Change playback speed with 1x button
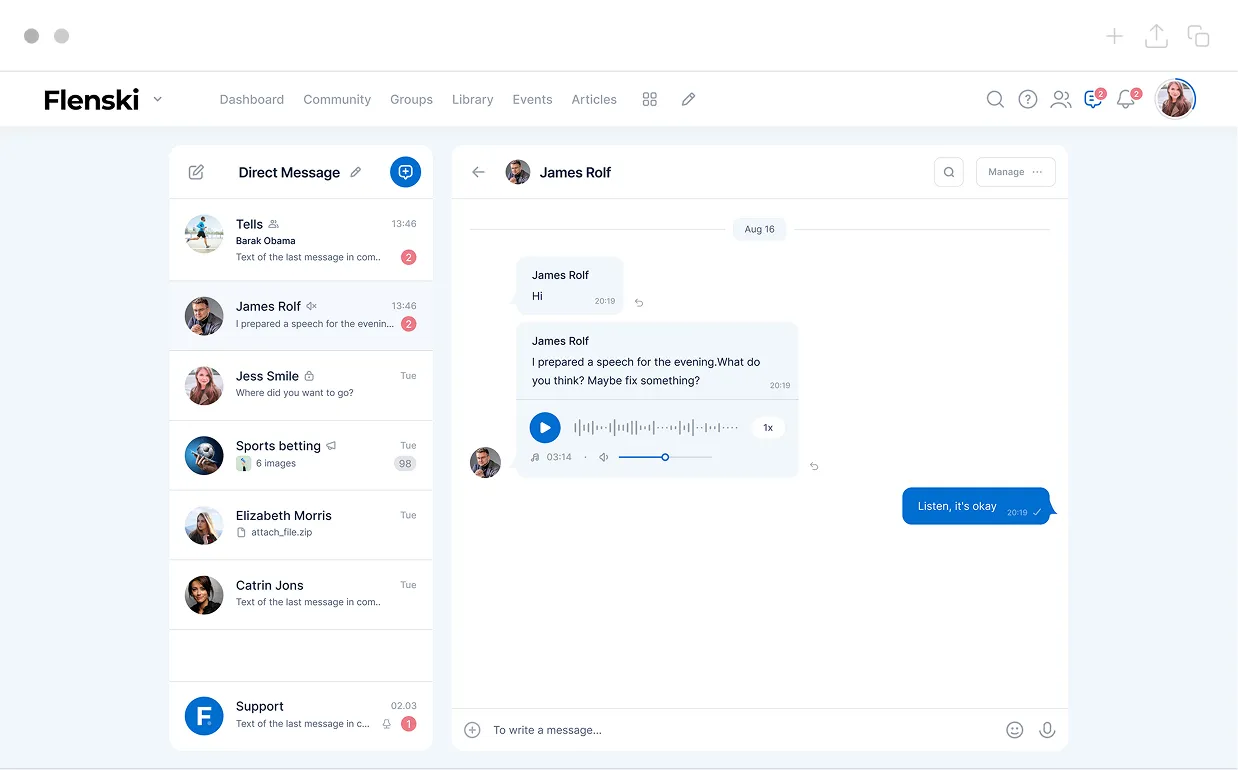The image size is (1238, 770). tap(768, 428)
